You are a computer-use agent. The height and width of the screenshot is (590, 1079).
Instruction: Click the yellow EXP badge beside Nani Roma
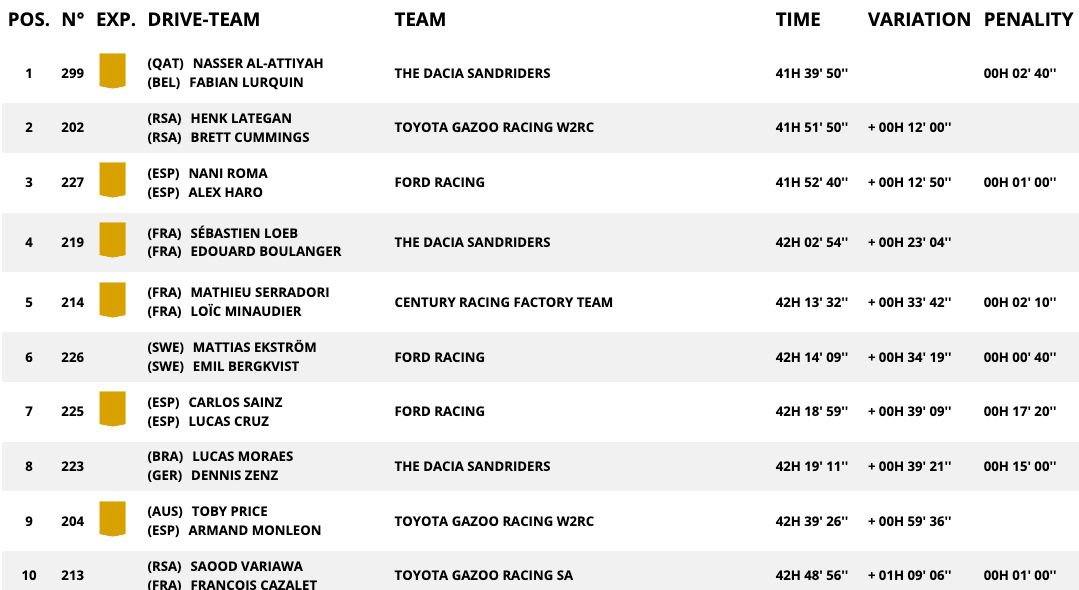(112, 181)
